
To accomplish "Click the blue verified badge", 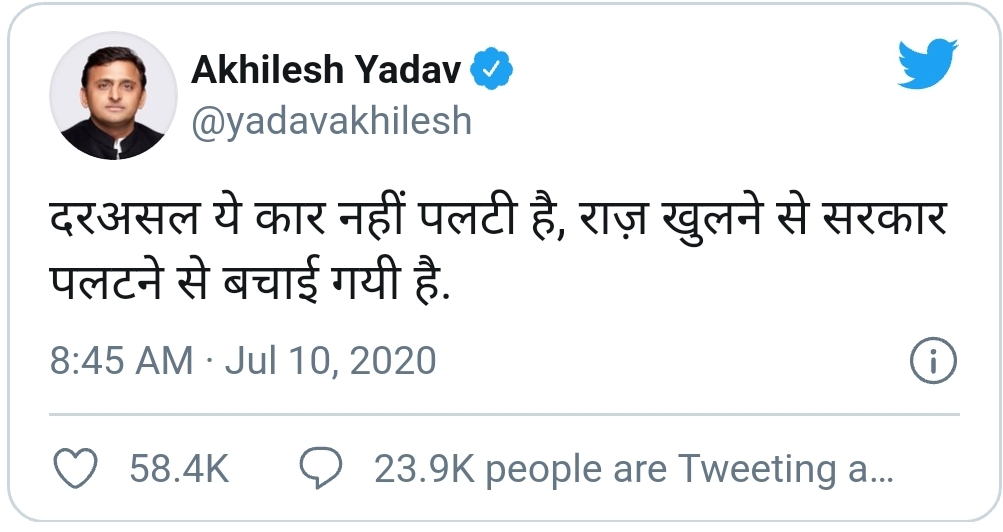I will coord(494,70).
